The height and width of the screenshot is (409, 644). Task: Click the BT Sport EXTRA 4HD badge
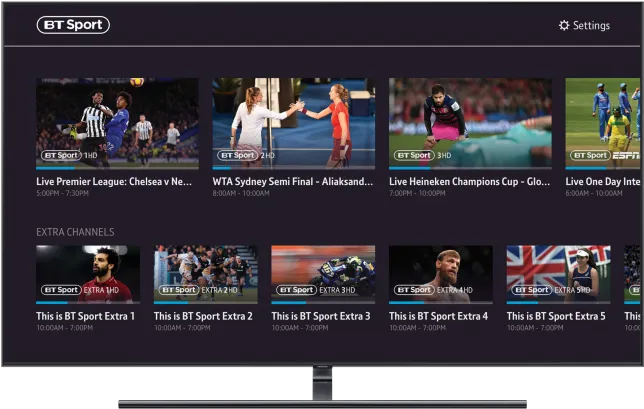(433, 290)
